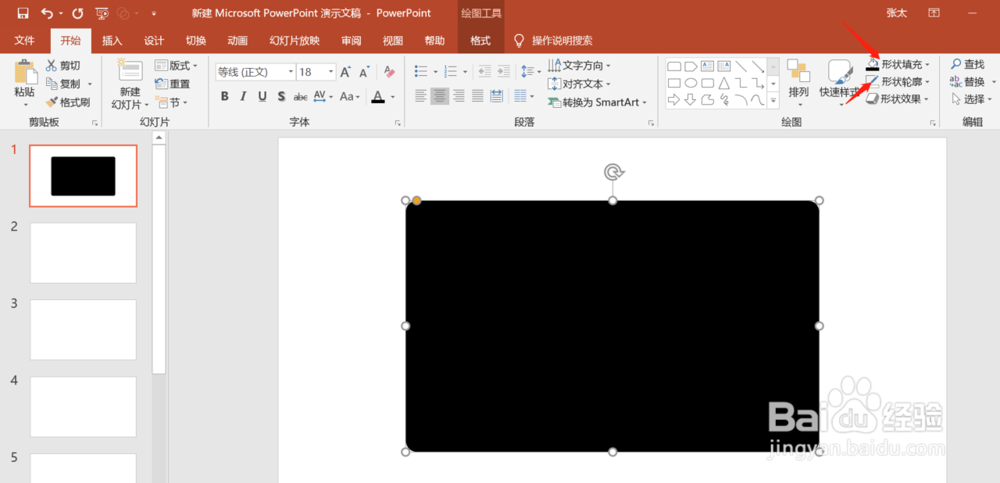1000x483 pixels.
Task: Open Convert to SmartArt dropdown
Action: [597, 102]
